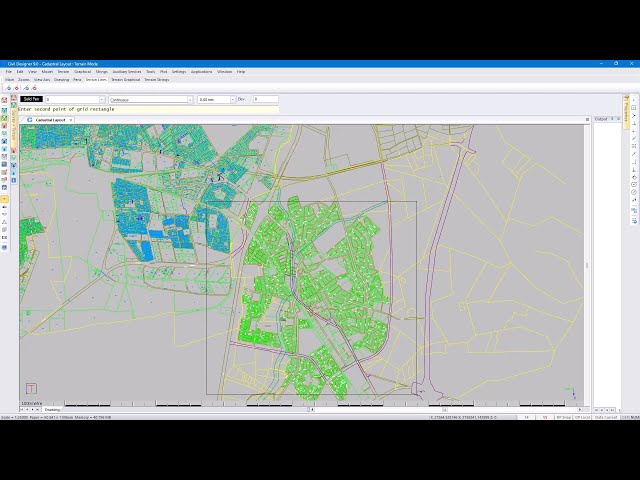Open the Tools menu

pos(151,71)
